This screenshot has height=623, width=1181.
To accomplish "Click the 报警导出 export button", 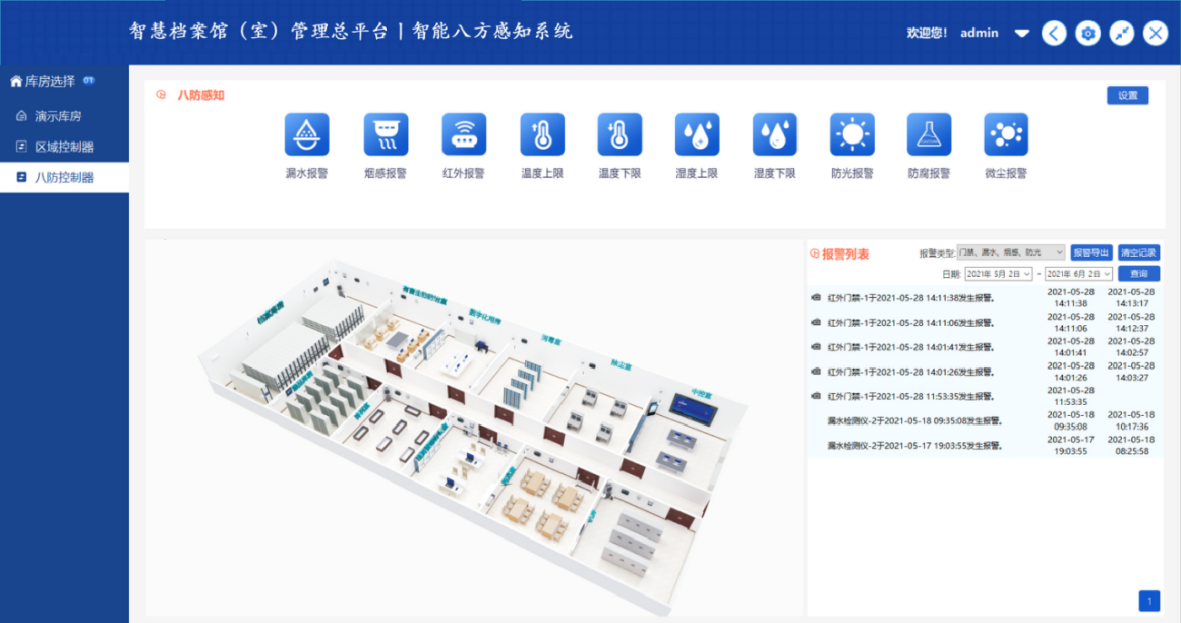I will tap(1091, 253).
